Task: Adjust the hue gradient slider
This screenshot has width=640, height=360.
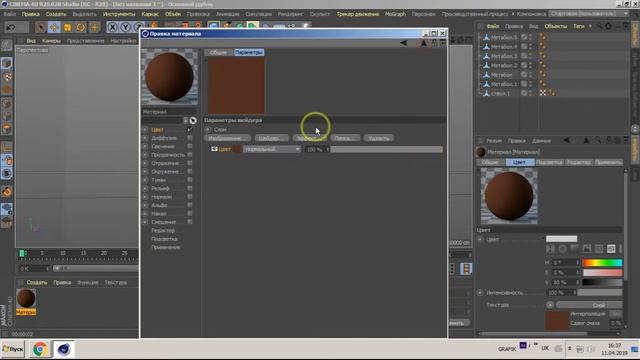Action: tap(602, 262)
